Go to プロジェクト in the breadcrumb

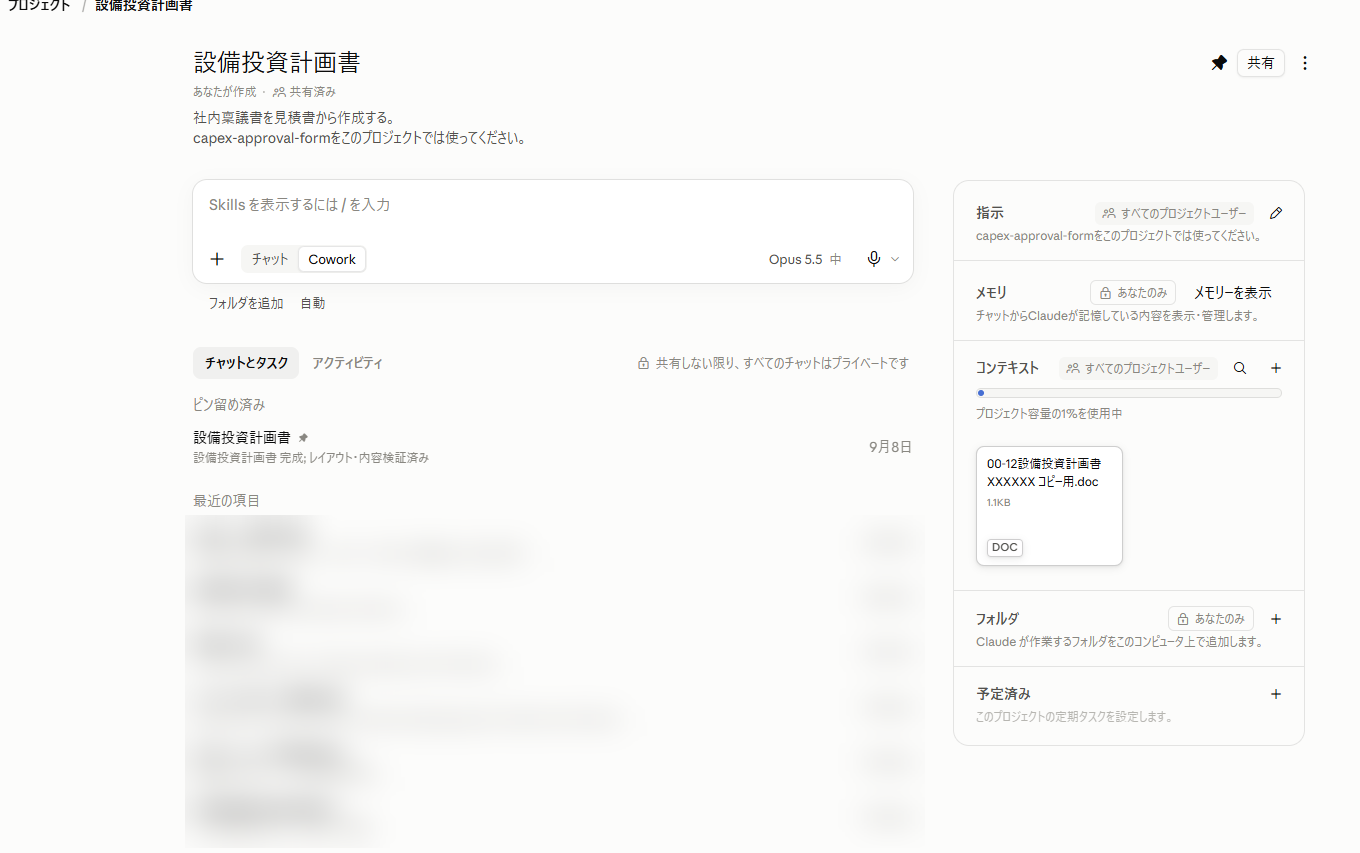point(38,6)
